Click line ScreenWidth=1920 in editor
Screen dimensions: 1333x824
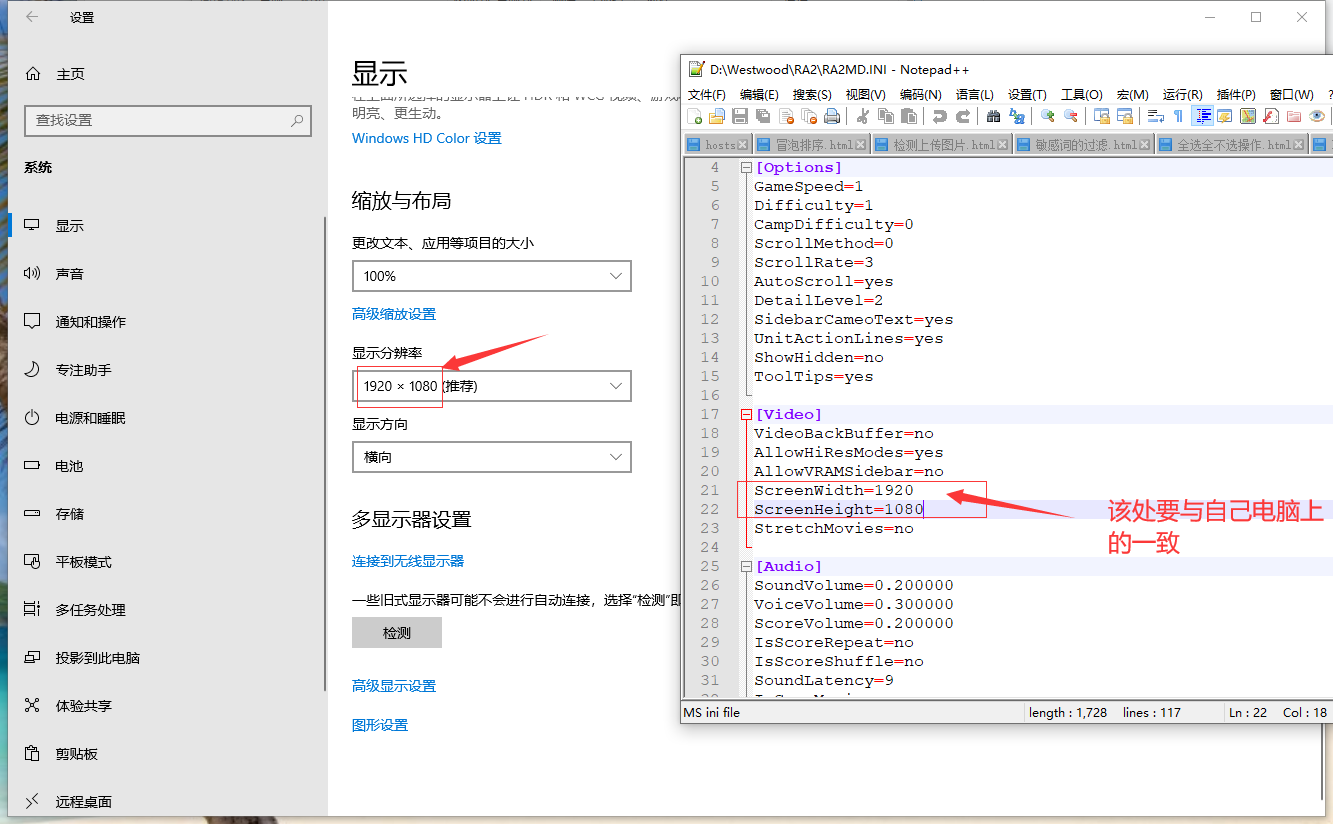coord(834,491)
